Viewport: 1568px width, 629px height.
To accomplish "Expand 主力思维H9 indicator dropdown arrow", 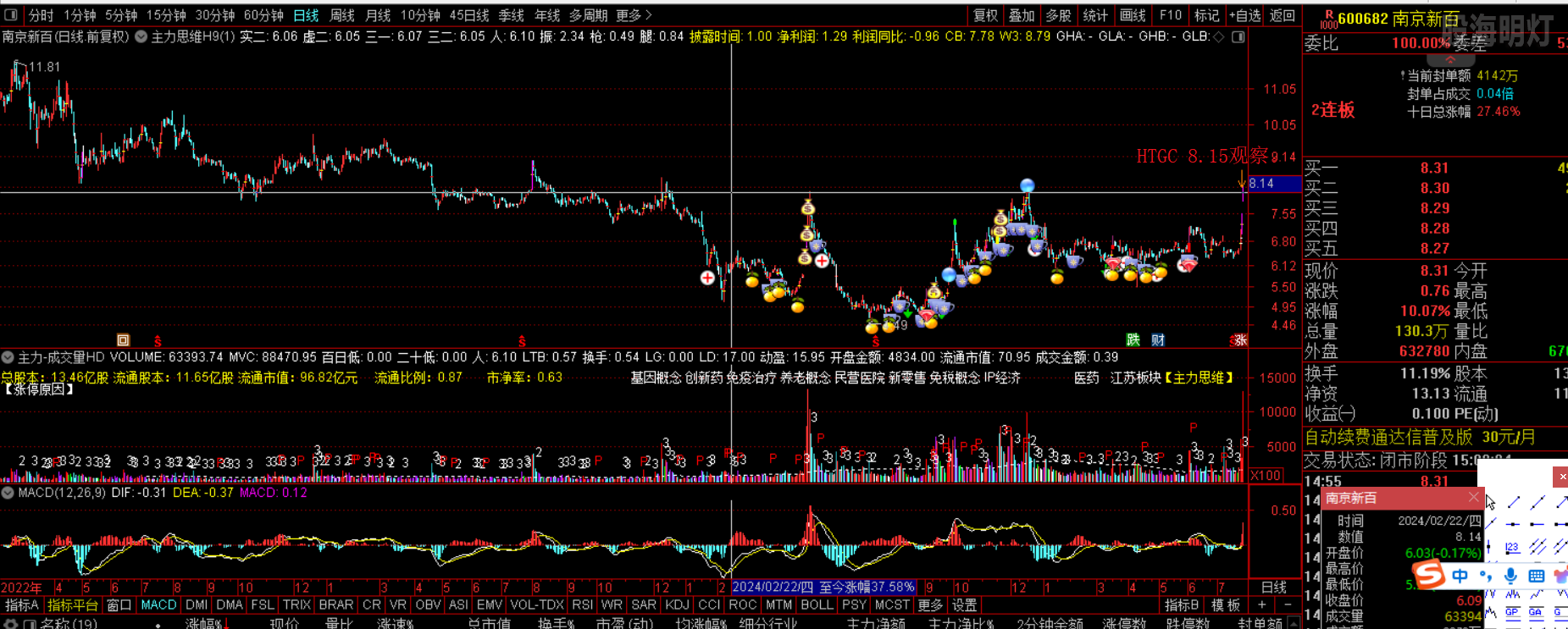I will point(141,36).
